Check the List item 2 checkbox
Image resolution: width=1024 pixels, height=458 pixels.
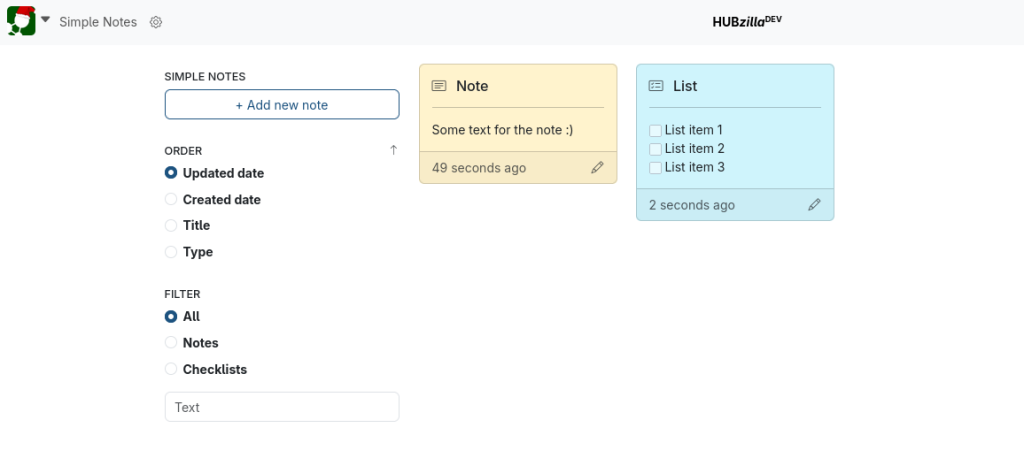(655, 149)
